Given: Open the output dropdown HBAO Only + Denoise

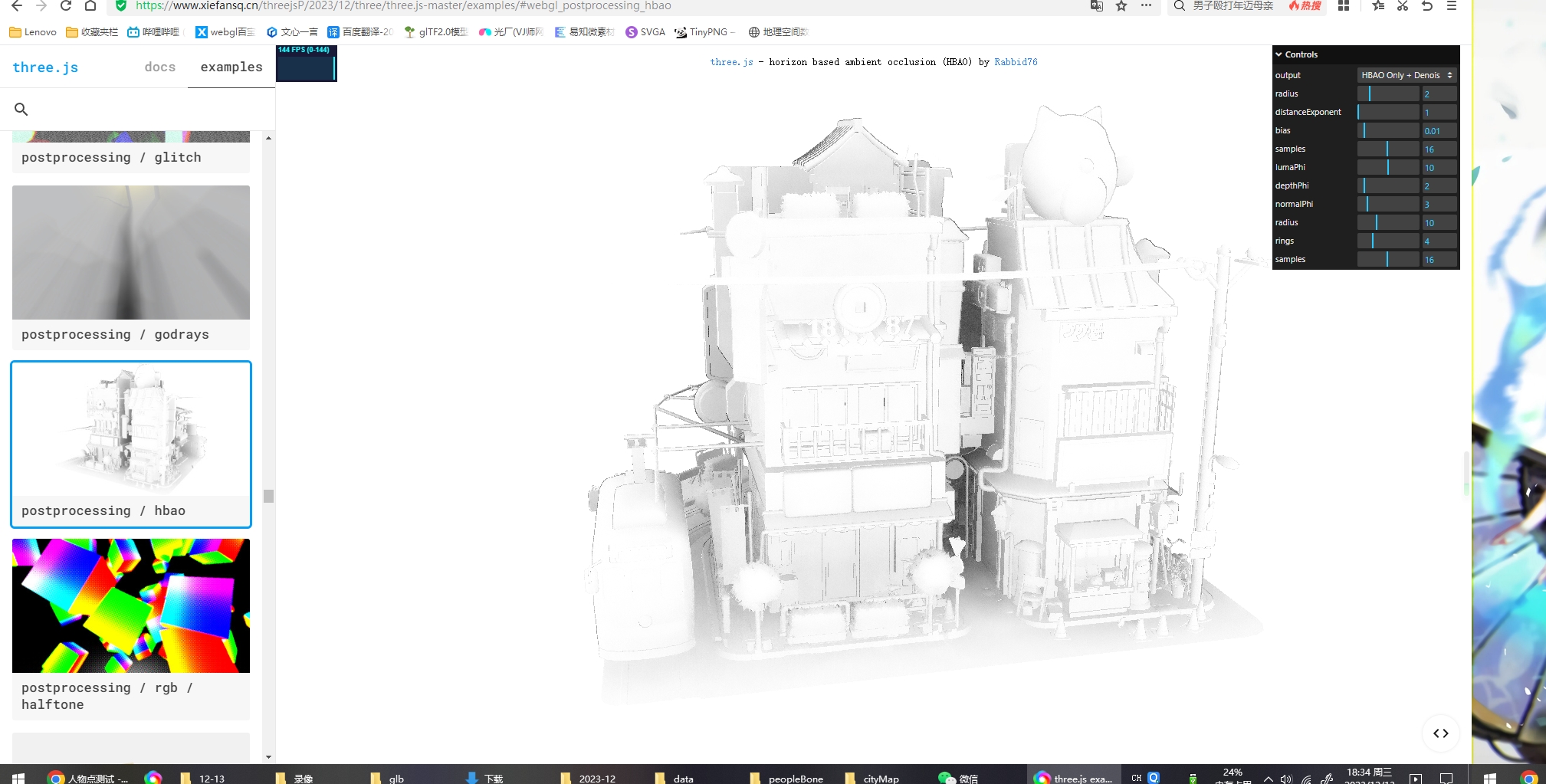Looking at the screenshot, I should [1406, 75].
